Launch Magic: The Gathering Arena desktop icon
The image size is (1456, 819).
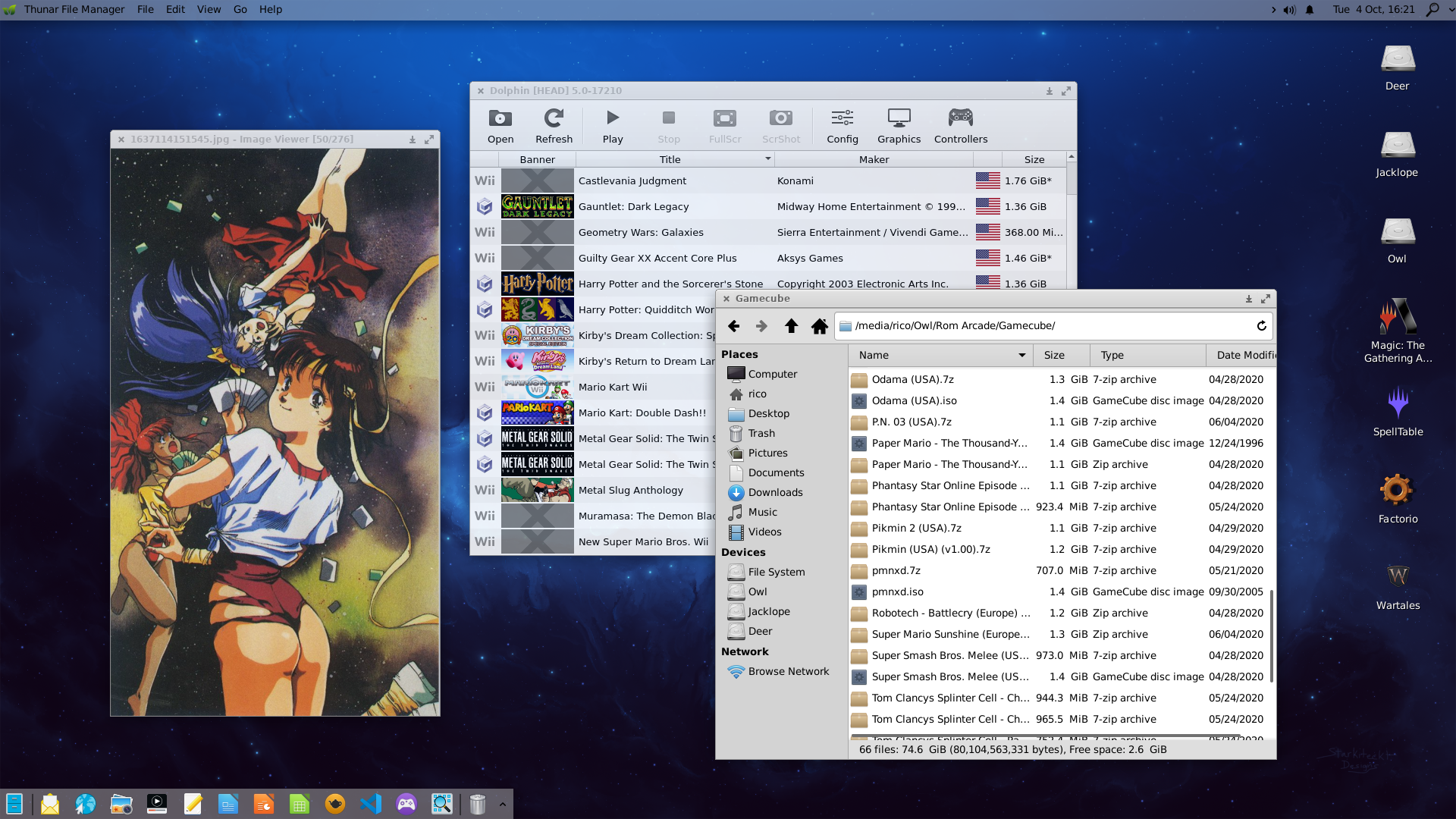pyautogui.click(x=1398, y=331)
